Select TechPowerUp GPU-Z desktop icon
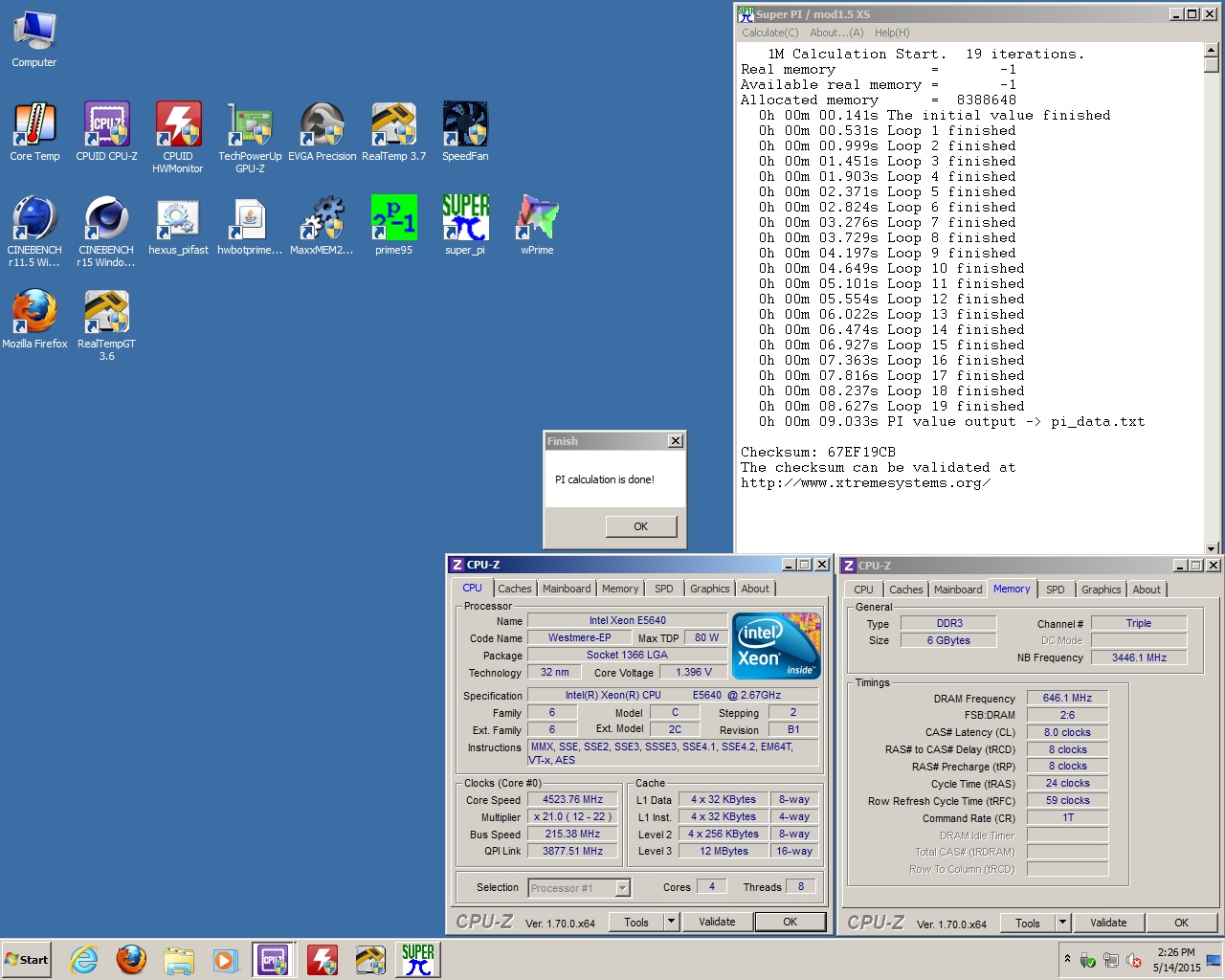1225x980 pixels. tap(250, 137)
